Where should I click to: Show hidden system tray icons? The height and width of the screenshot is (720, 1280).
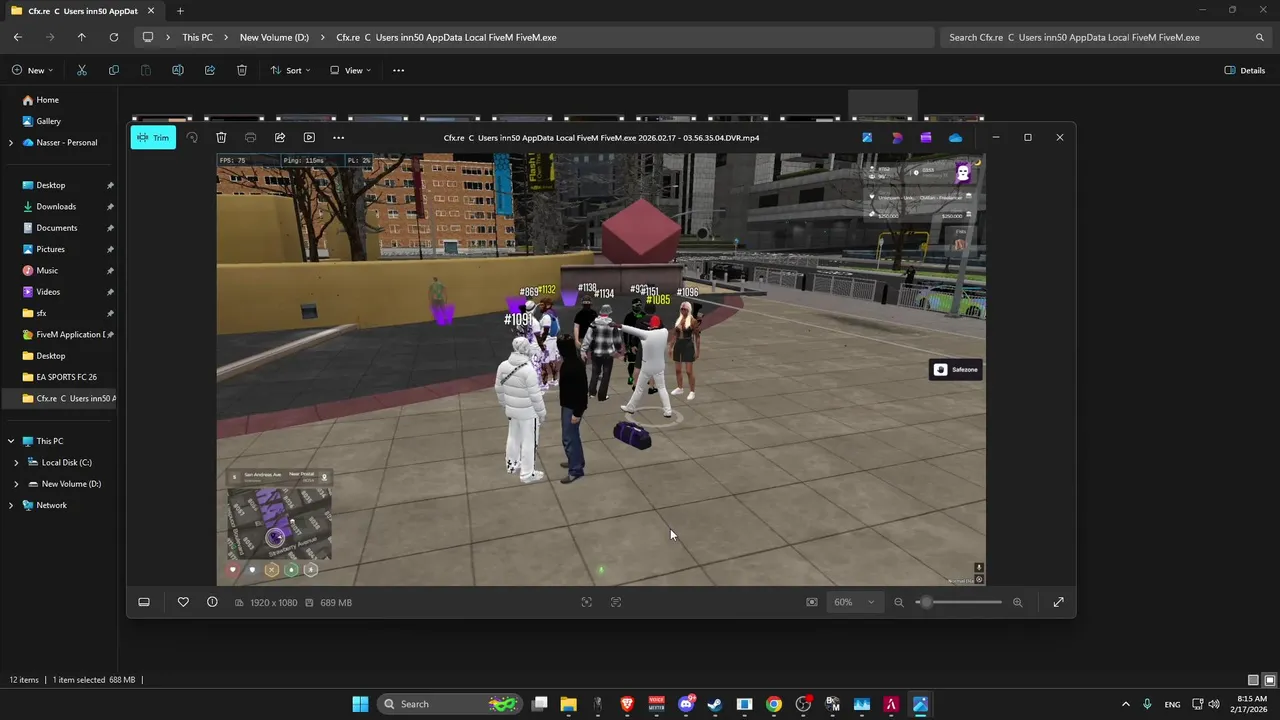click(1125, 704)
